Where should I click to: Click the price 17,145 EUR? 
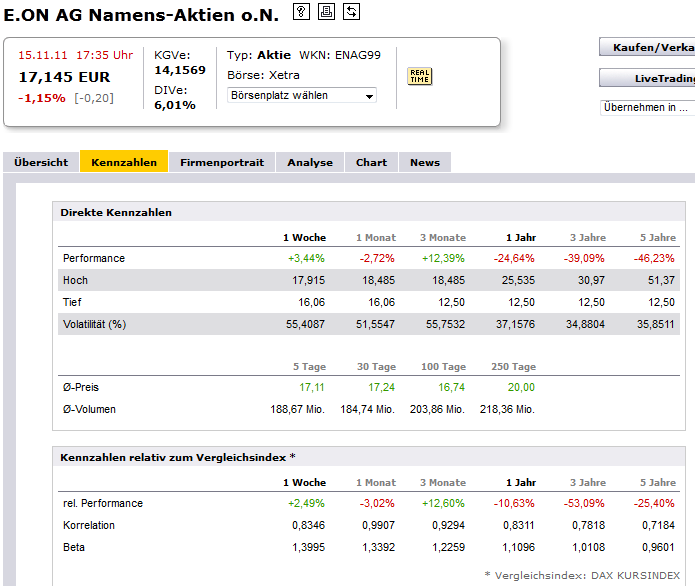(64, 77)
